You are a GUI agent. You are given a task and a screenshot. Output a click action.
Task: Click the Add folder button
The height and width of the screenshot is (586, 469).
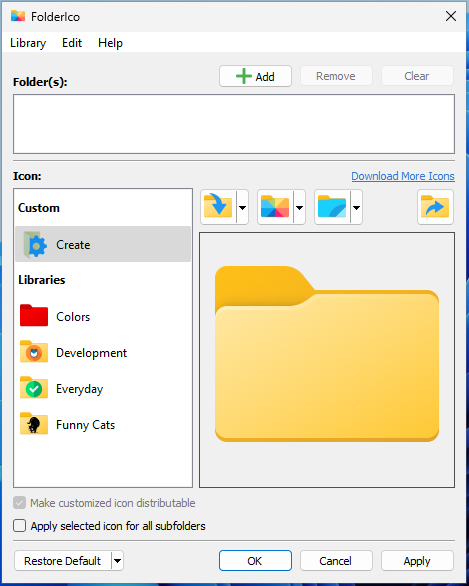point(255,76)
